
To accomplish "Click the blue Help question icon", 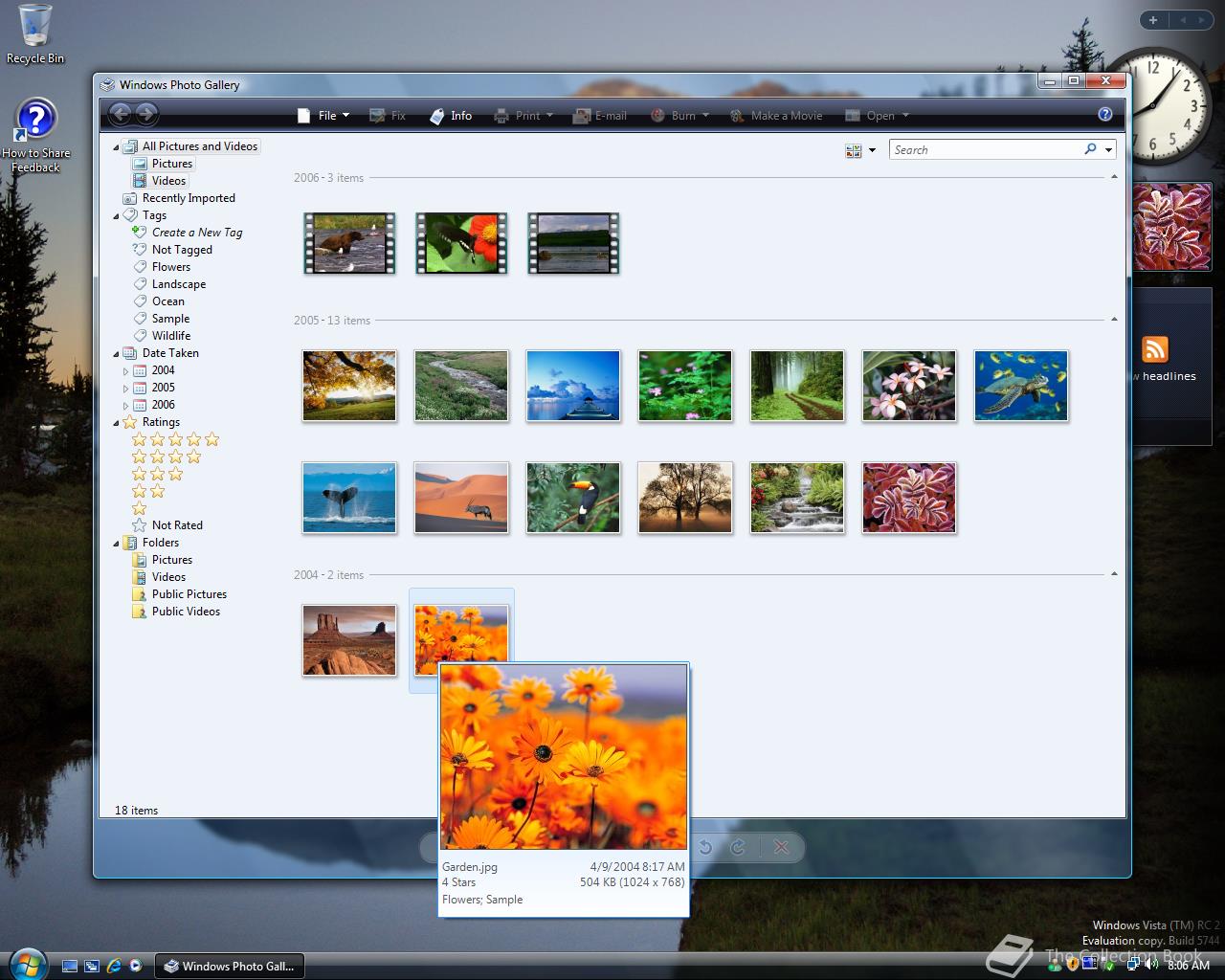I will point(1105,114).
